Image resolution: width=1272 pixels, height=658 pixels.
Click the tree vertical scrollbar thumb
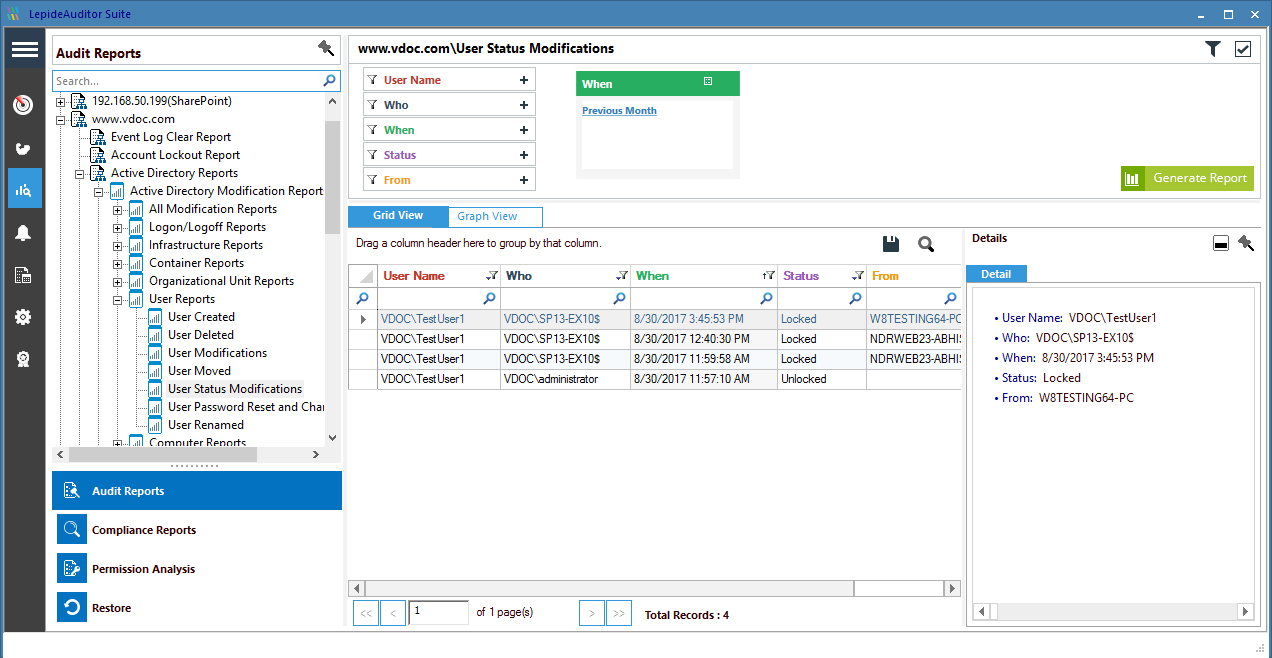tap(333, 176)
